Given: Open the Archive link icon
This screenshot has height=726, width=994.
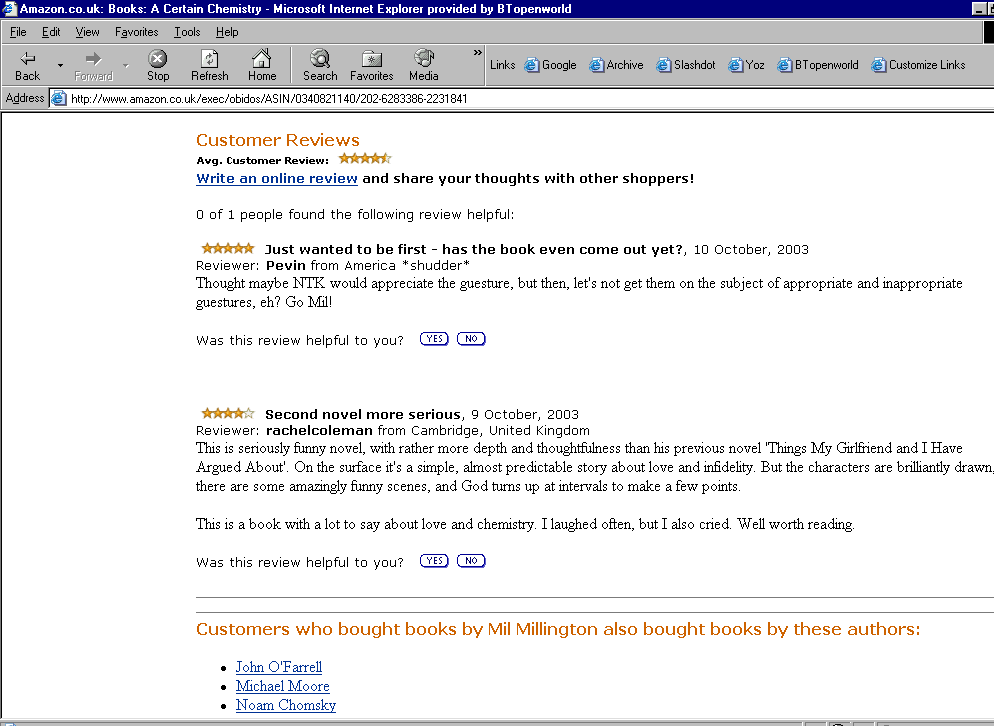Looking at the screenshot, I should point(596,65).
